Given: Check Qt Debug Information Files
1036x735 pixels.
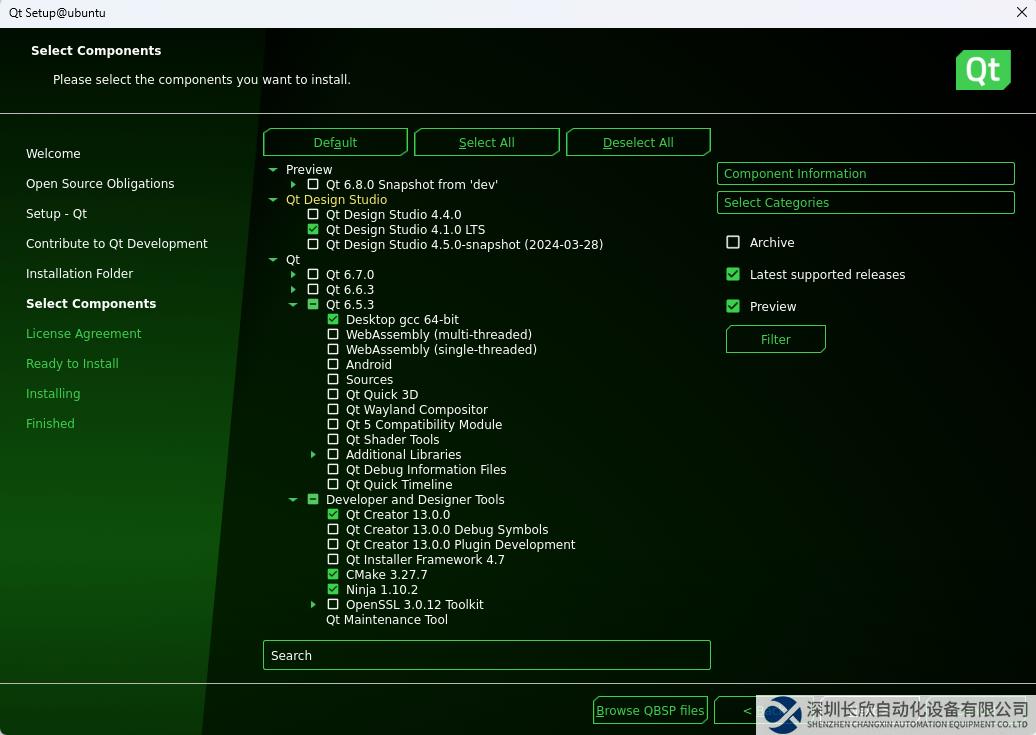Looking at the screenshot, I should tap(333, 469).
